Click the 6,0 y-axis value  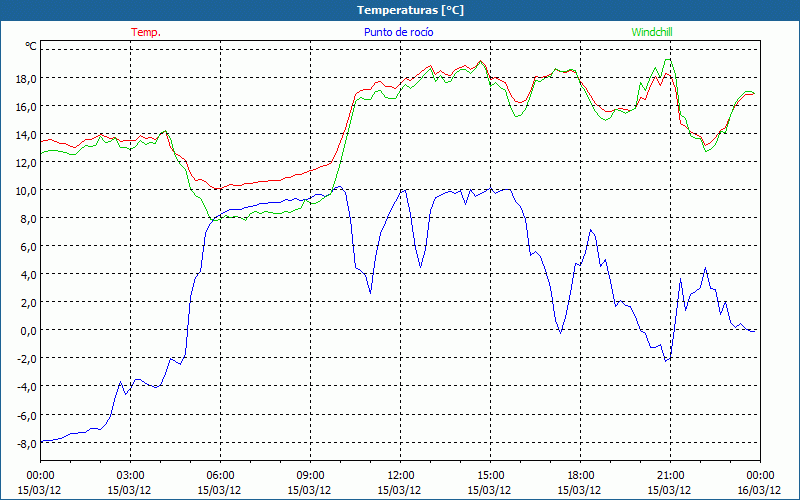[28, 247]
